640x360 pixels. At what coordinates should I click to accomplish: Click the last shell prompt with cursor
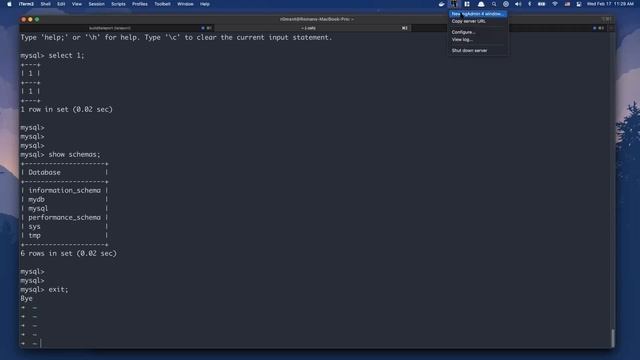click(31, 343)
